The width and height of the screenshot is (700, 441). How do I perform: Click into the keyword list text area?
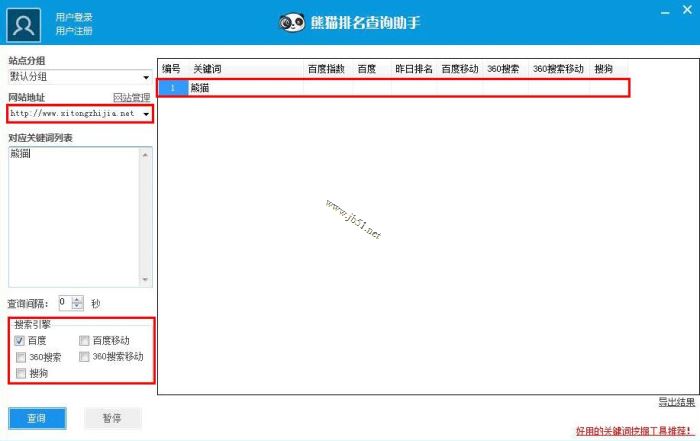(x=74, y=217)
